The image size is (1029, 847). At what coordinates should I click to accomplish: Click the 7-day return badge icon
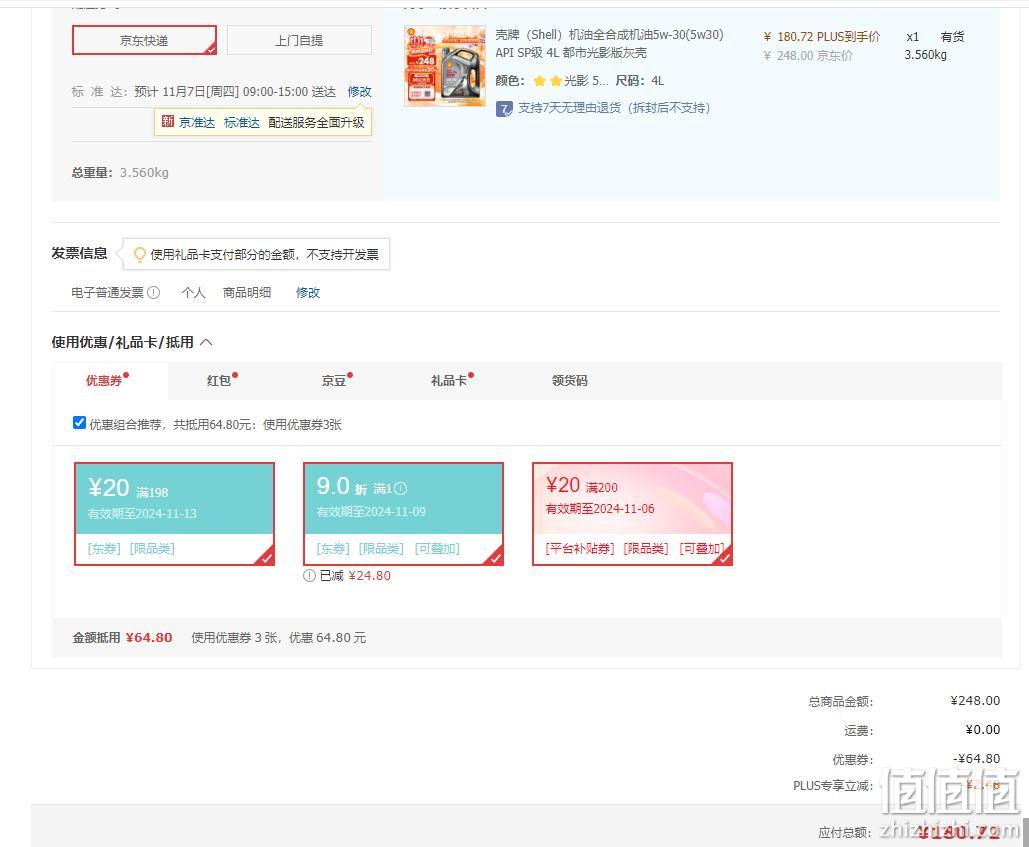(x=504, y=109)
